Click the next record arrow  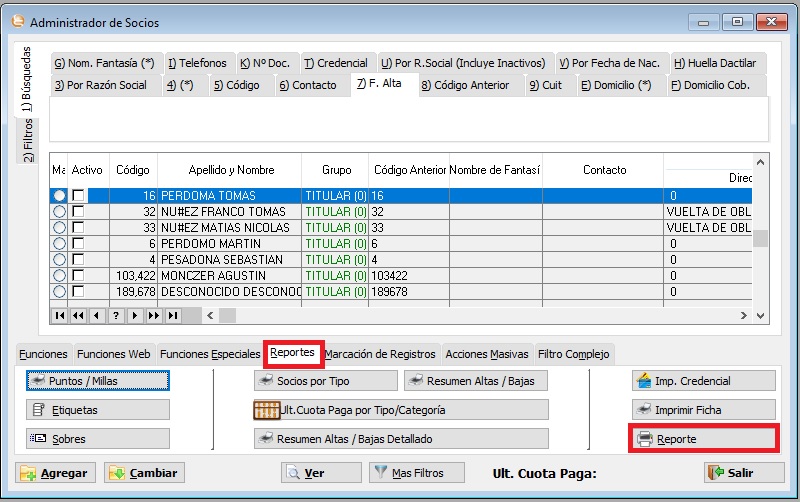[135, 315]
